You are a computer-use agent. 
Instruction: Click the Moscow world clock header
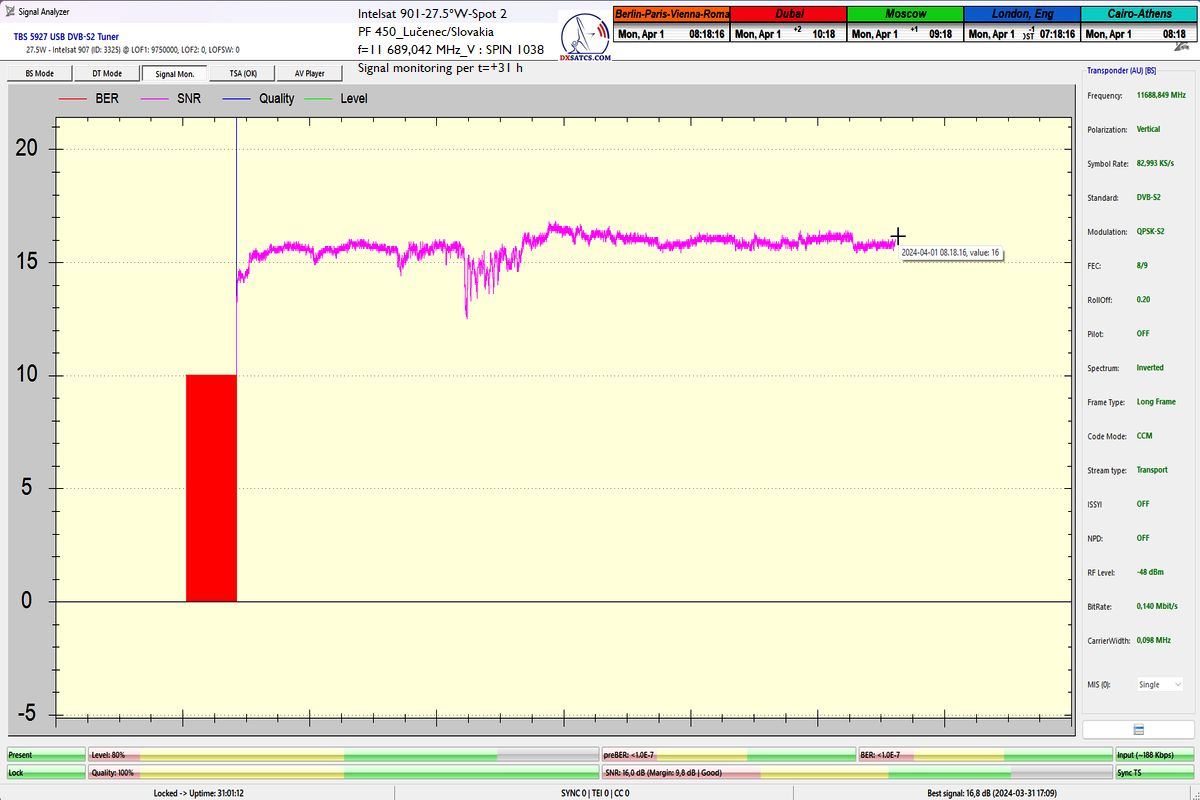[x=904, y=14]
